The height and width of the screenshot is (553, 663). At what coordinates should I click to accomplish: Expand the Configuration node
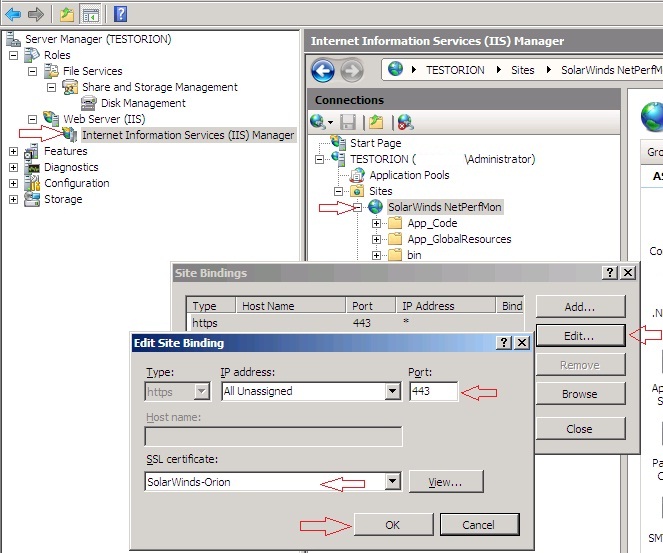pyautogui.click(x=14, y=183)
